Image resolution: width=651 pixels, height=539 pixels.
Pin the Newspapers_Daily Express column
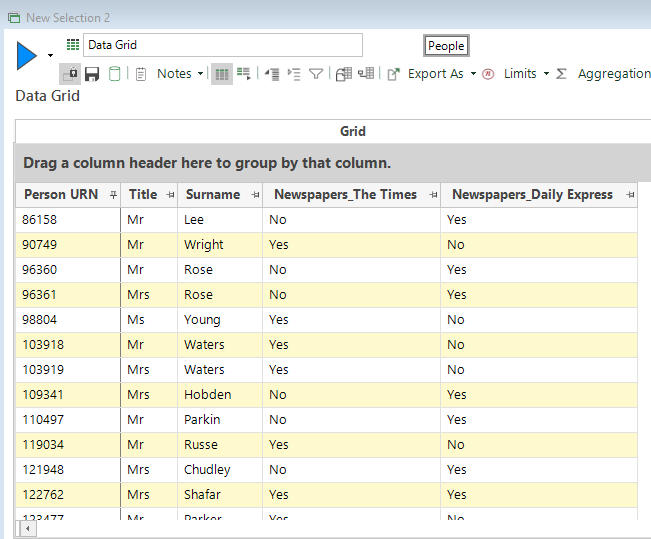[x=631, y=195]
